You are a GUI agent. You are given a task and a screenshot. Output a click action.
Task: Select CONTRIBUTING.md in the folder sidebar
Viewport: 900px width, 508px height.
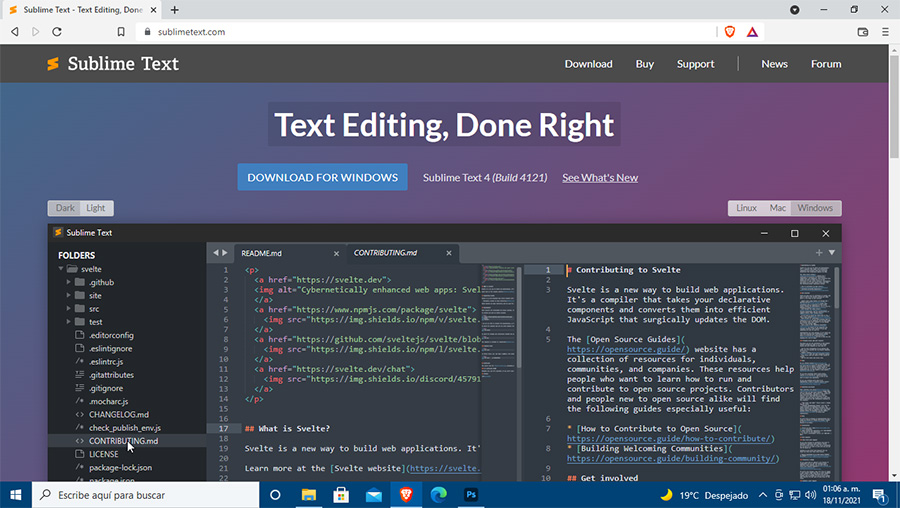126,441
